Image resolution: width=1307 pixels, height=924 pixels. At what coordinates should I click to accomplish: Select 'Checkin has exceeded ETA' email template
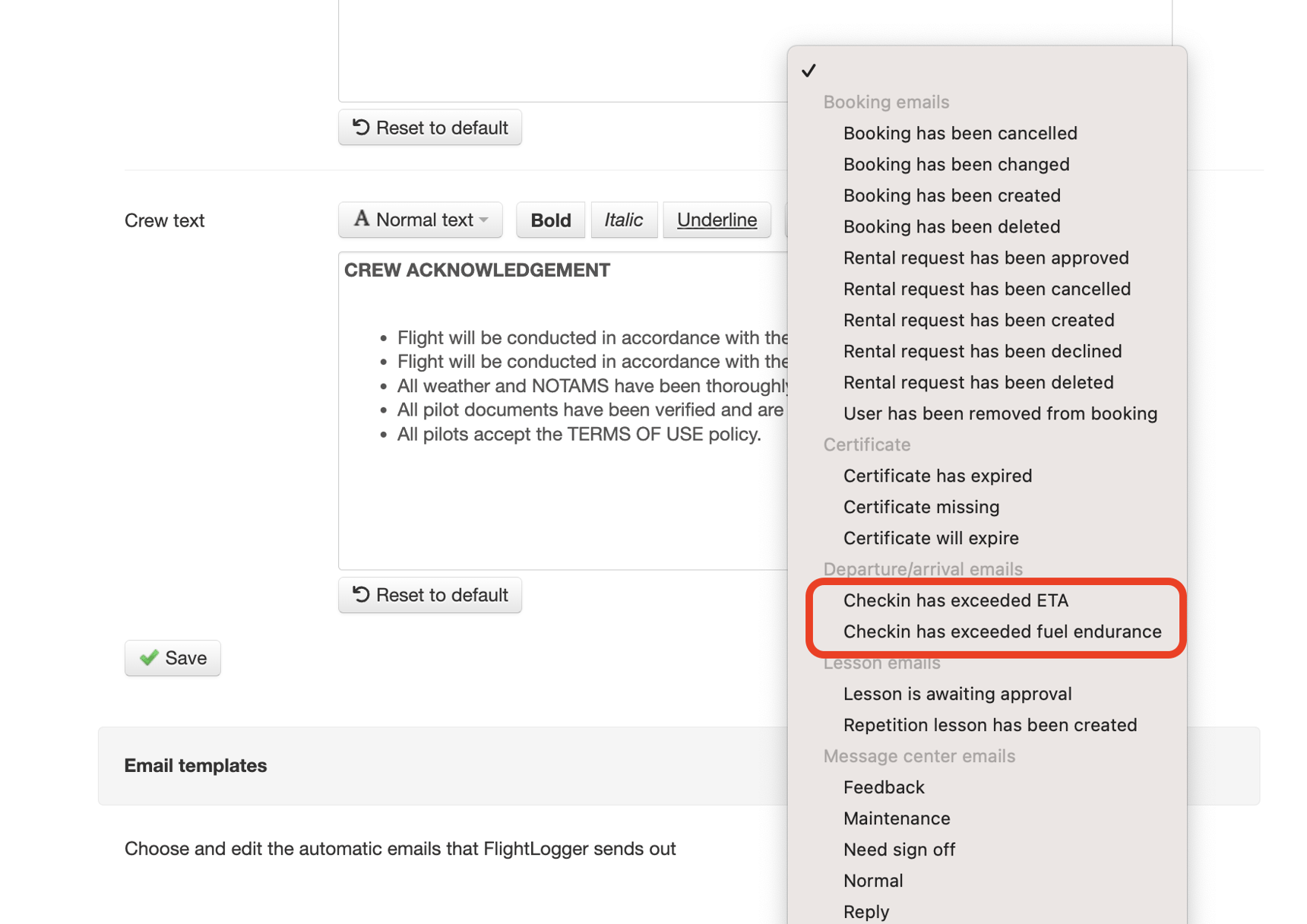tap(955, 600)
